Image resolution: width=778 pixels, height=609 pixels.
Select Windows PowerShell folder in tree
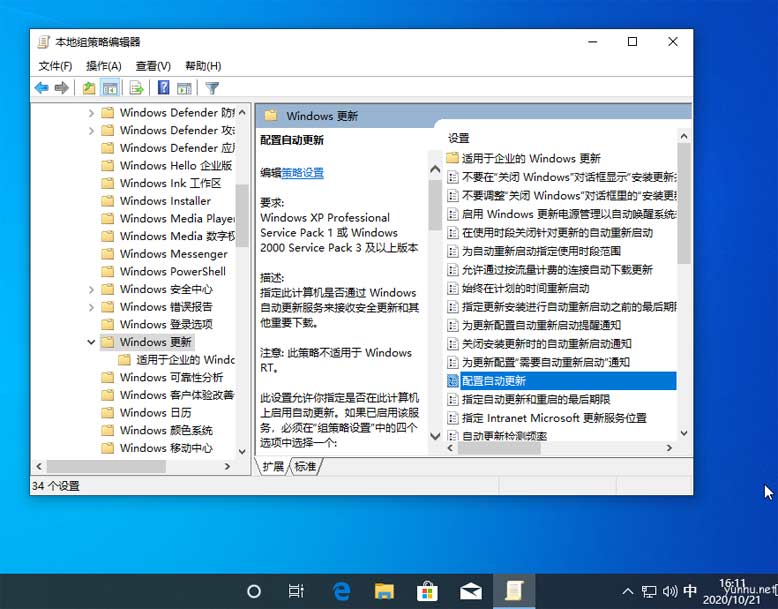[x=163, y=271]
